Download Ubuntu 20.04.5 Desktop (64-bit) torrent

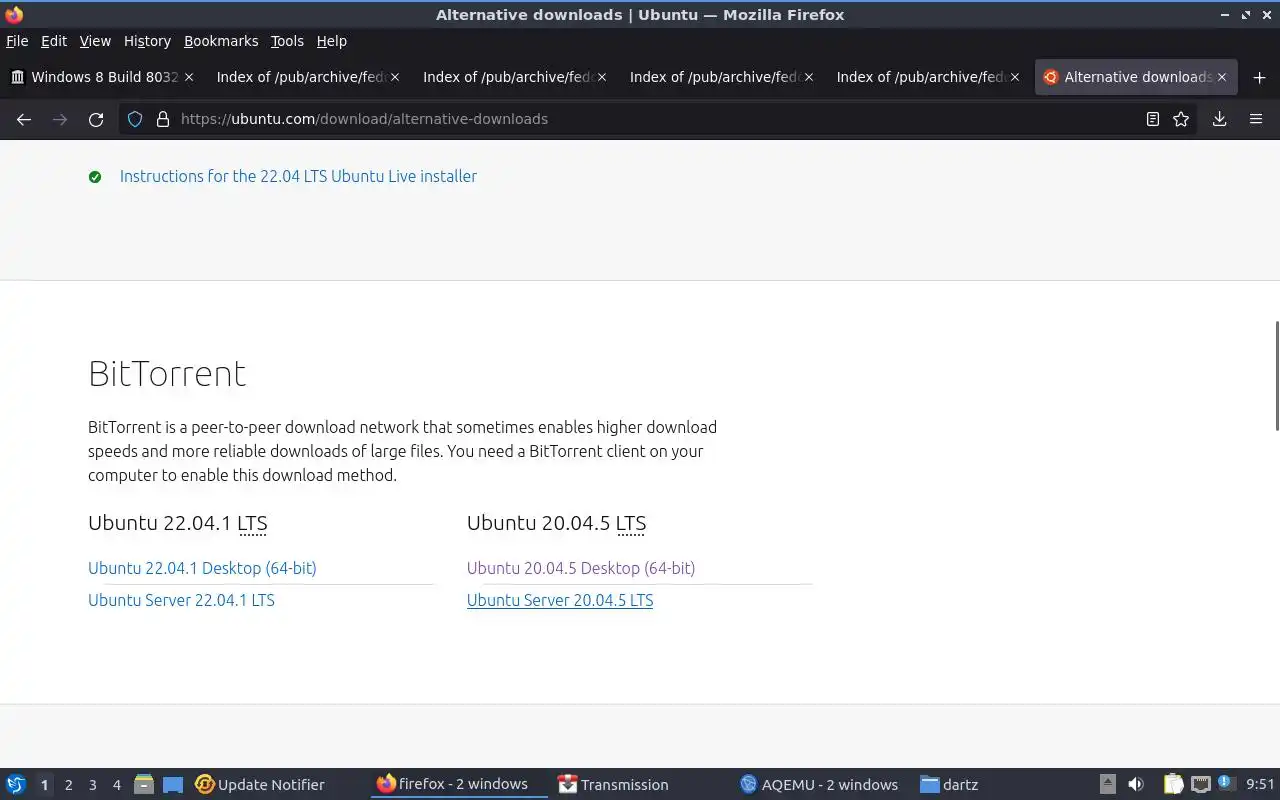point(581,568)
